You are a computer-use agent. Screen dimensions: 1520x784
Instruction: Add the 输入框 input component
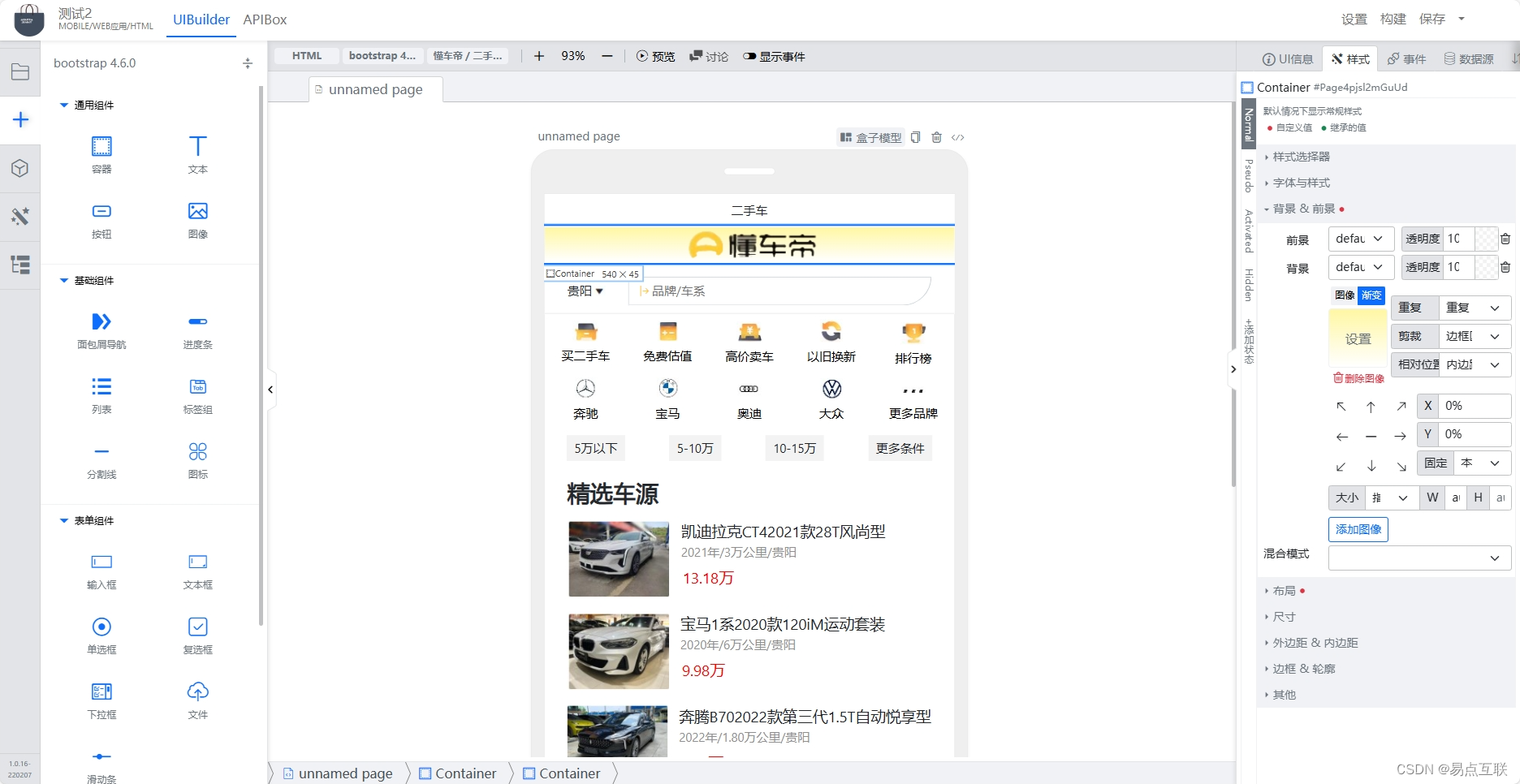coord(101,571)
